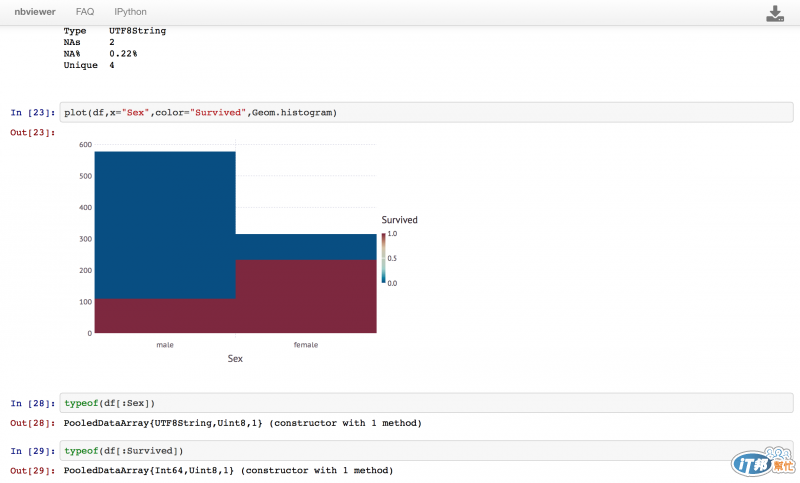Click the '0.0' legend scale value
This screenshot has width=800, height=483.
[x=392, y=283]
